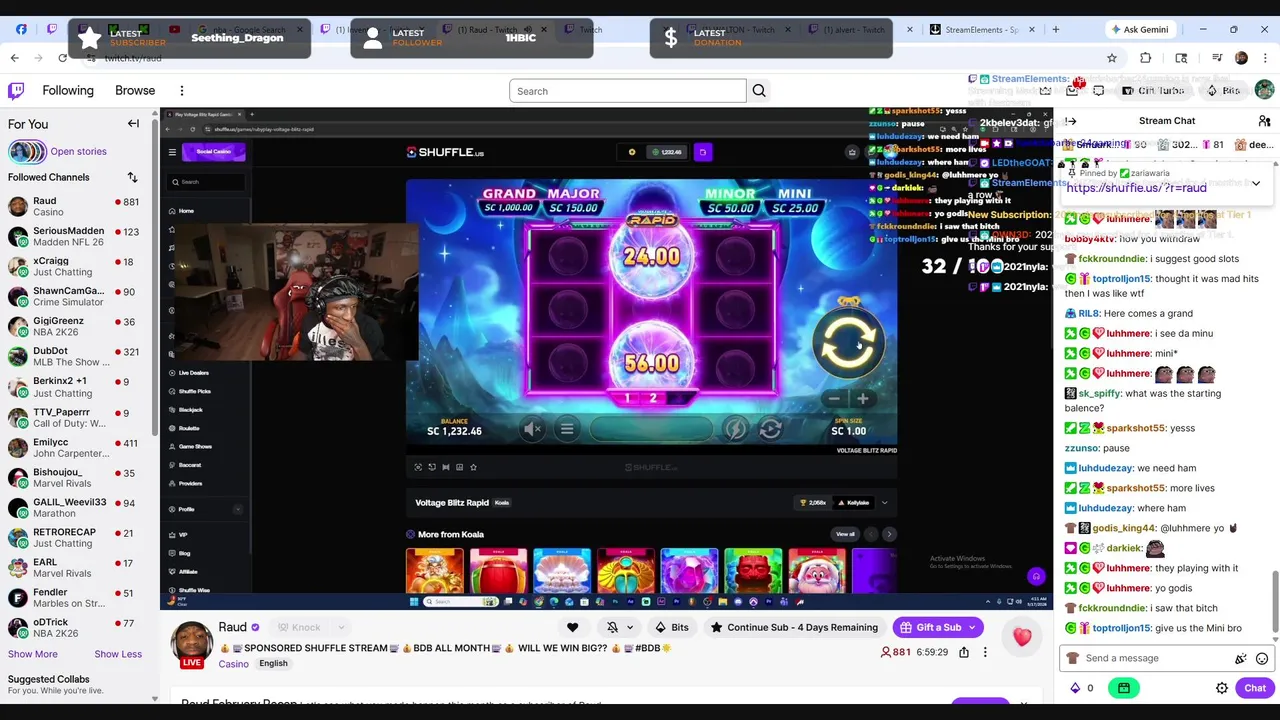Open chat settings gear icon
Viewport: 1280px width, 720px height.
pyautogui.click(x=1222, y=689)
